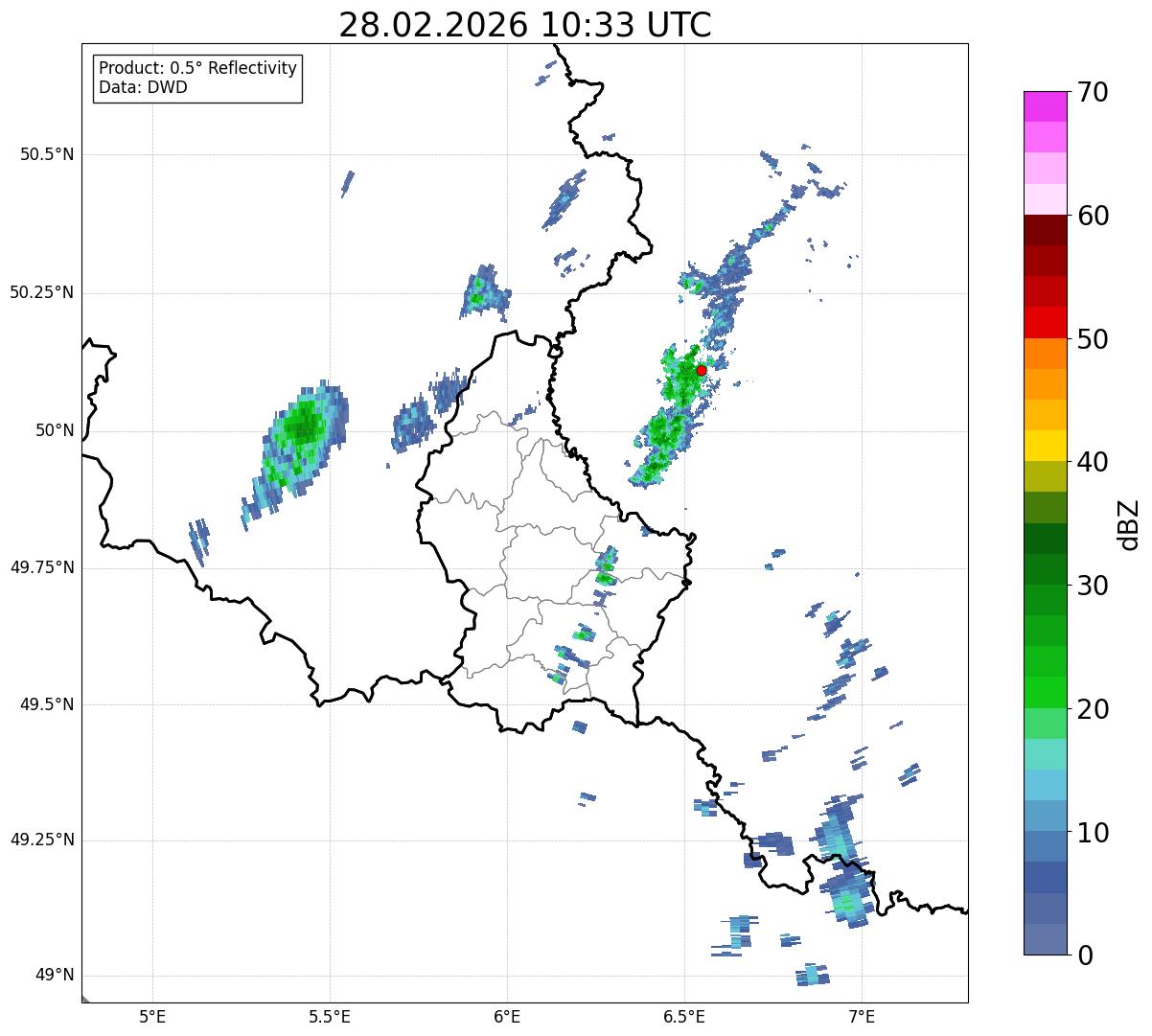Image resolution: width=1152 pixels, height=1036 pixels.
Task: Click the 60 tick on colorbar
Action: pyautogui.click(x=1093, y=216)
